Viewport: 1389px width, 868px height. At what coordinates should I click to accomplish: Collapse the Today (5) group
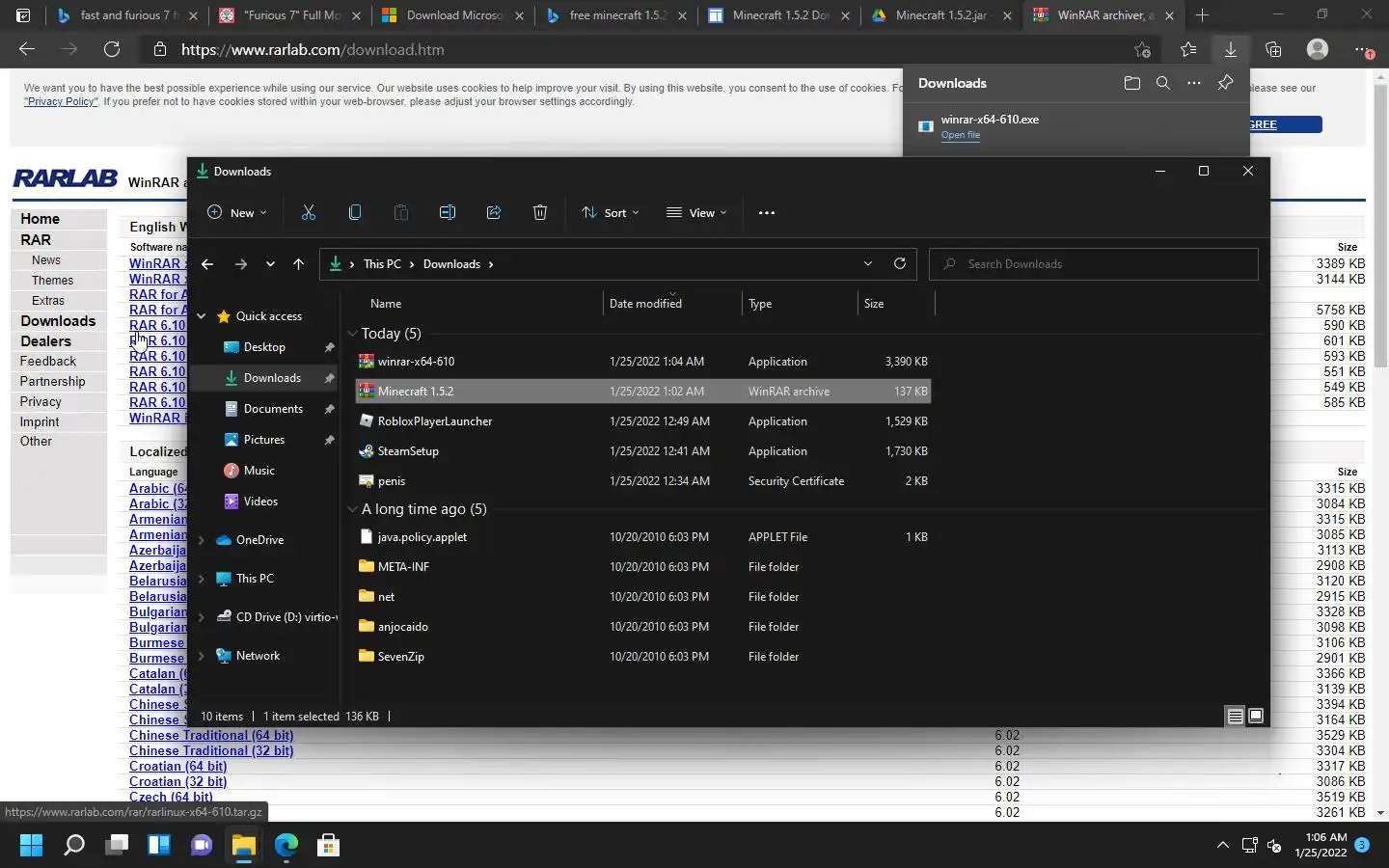(x=352, y=333)
